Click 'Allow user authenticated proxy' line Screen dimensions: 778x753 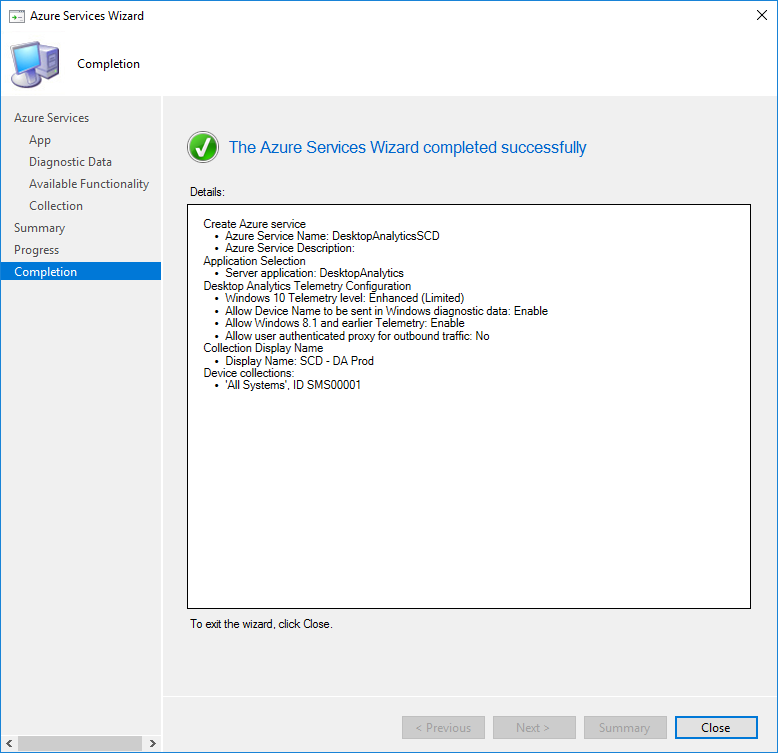[x=357, y=336]
